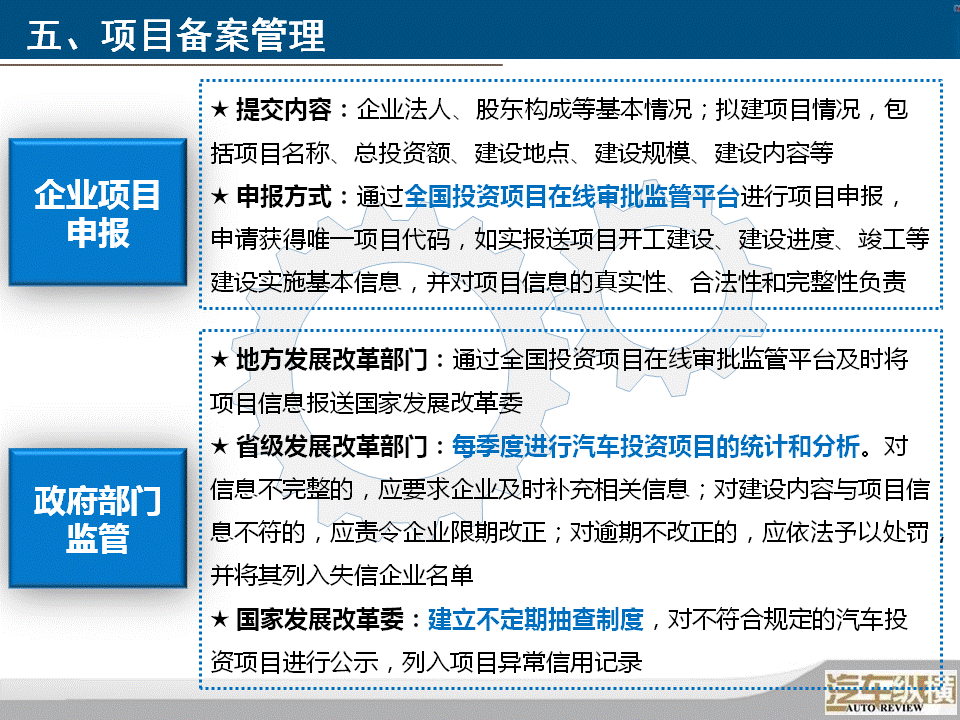Click the bold heading 申报方式
The height and width of the screenshot is (720, 960).
pos(283,197)
